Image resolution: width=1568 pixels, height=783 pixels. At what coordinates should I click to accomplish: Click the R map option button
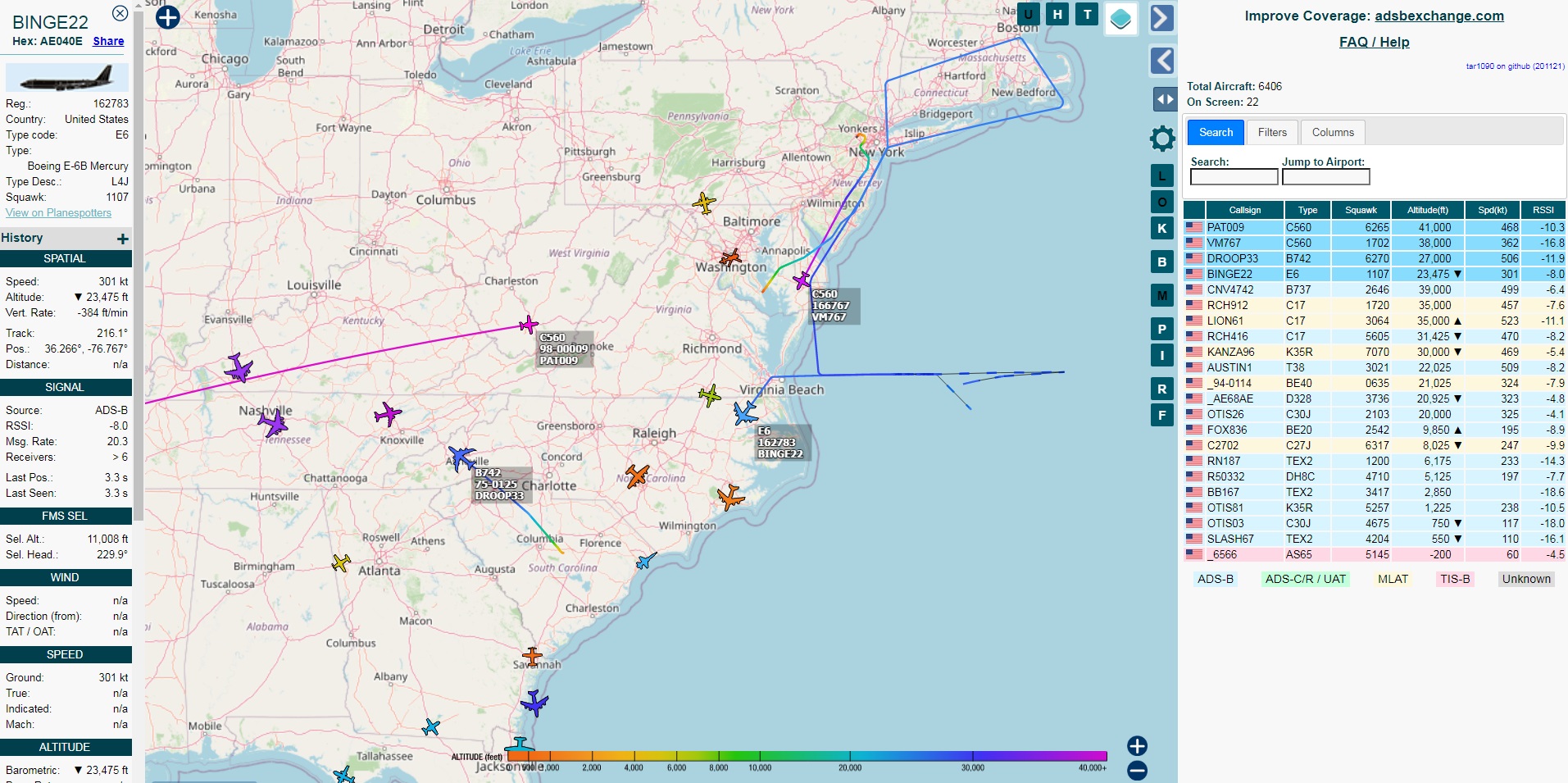1161,389
